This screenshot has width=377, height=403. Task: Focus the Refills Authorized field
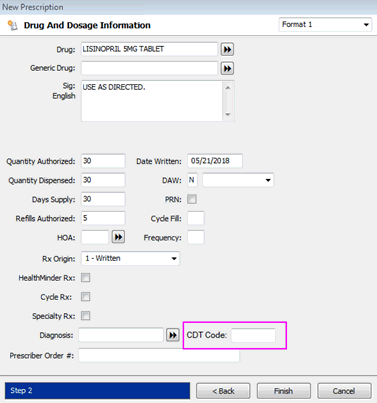103,218
